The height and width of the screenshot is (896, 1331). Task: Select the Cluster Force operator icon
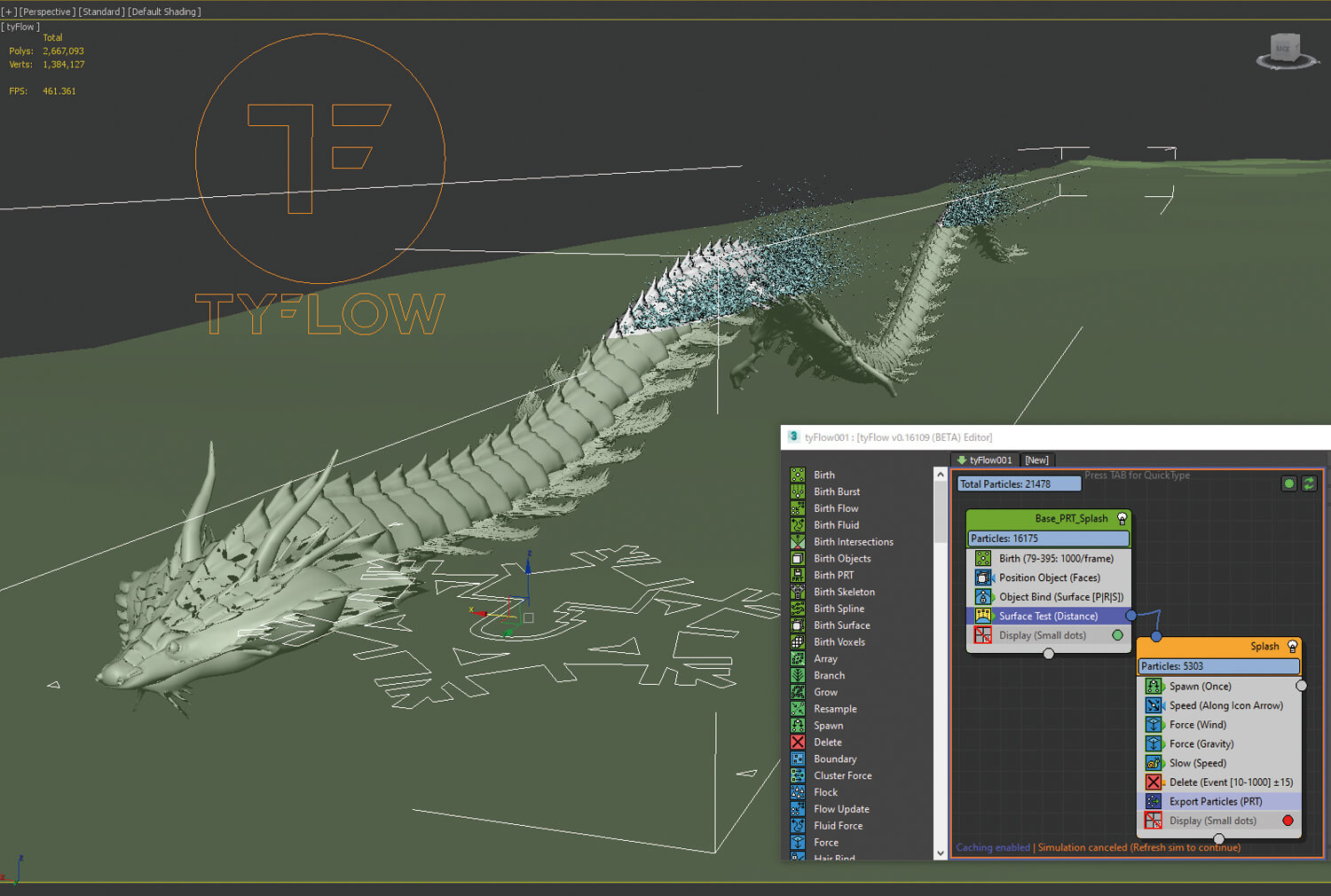798,775
